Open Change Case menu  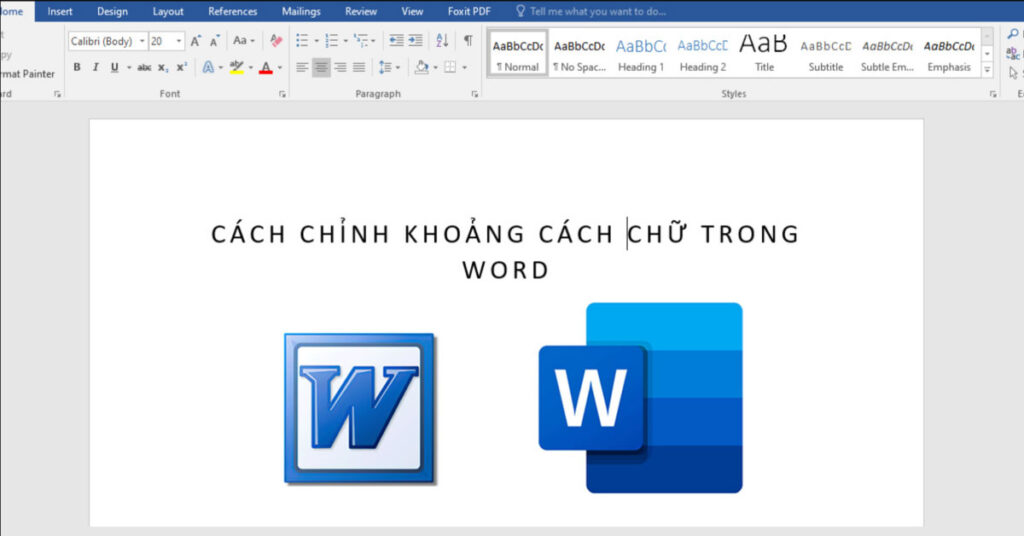[244, 40]
